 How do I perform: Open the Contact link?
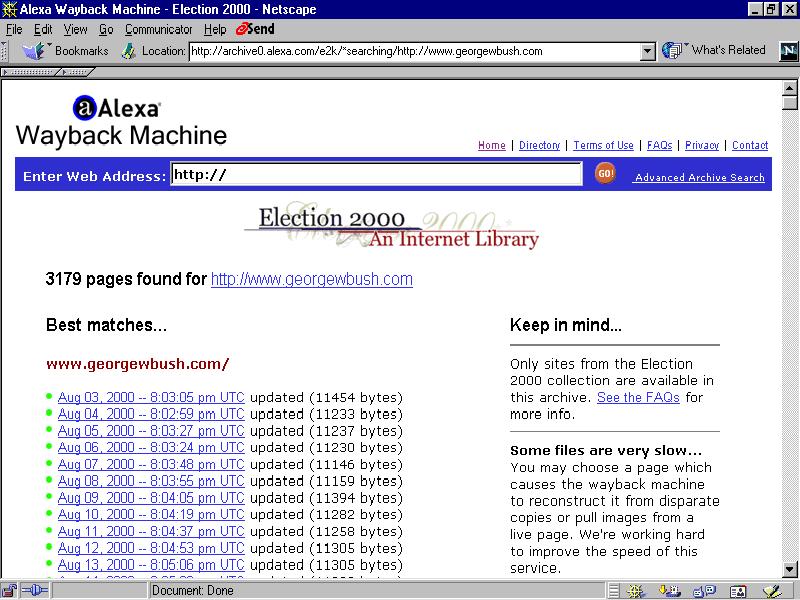[750, 145]
